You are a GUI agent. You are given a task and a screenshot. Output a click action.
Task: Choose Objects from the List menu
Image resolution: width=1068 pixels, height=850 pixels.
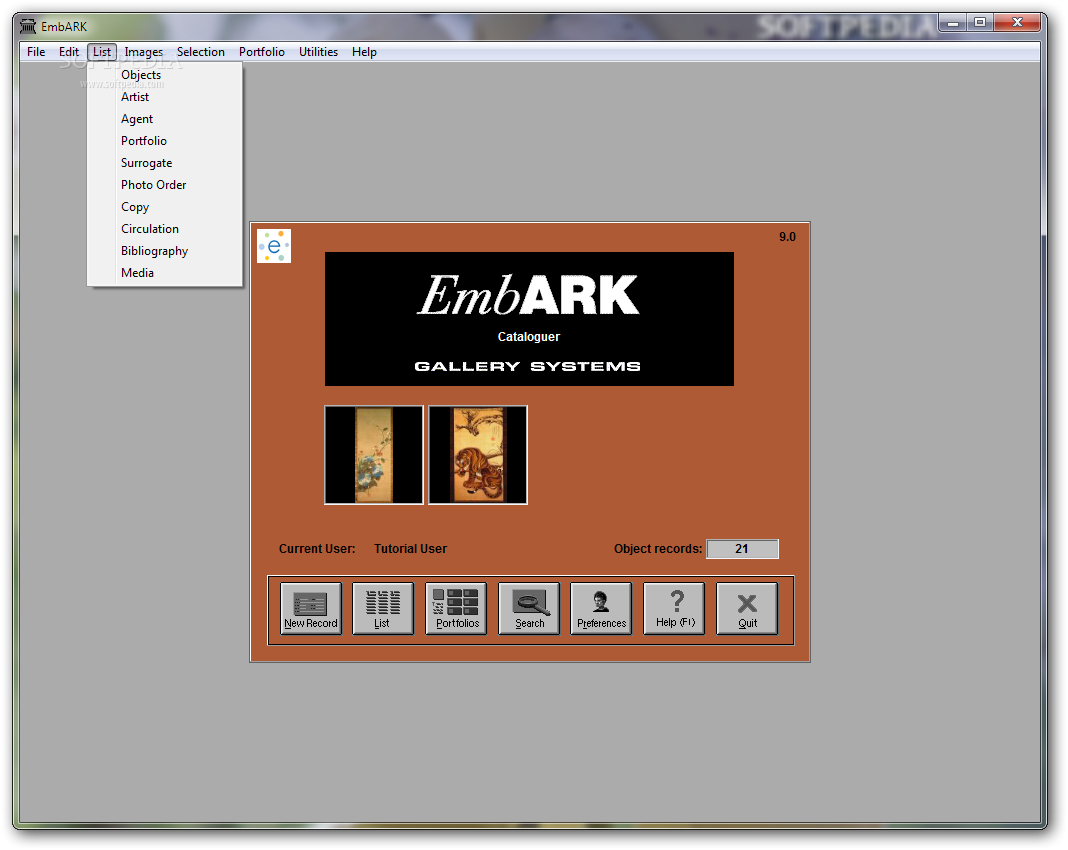coord(165,75)
